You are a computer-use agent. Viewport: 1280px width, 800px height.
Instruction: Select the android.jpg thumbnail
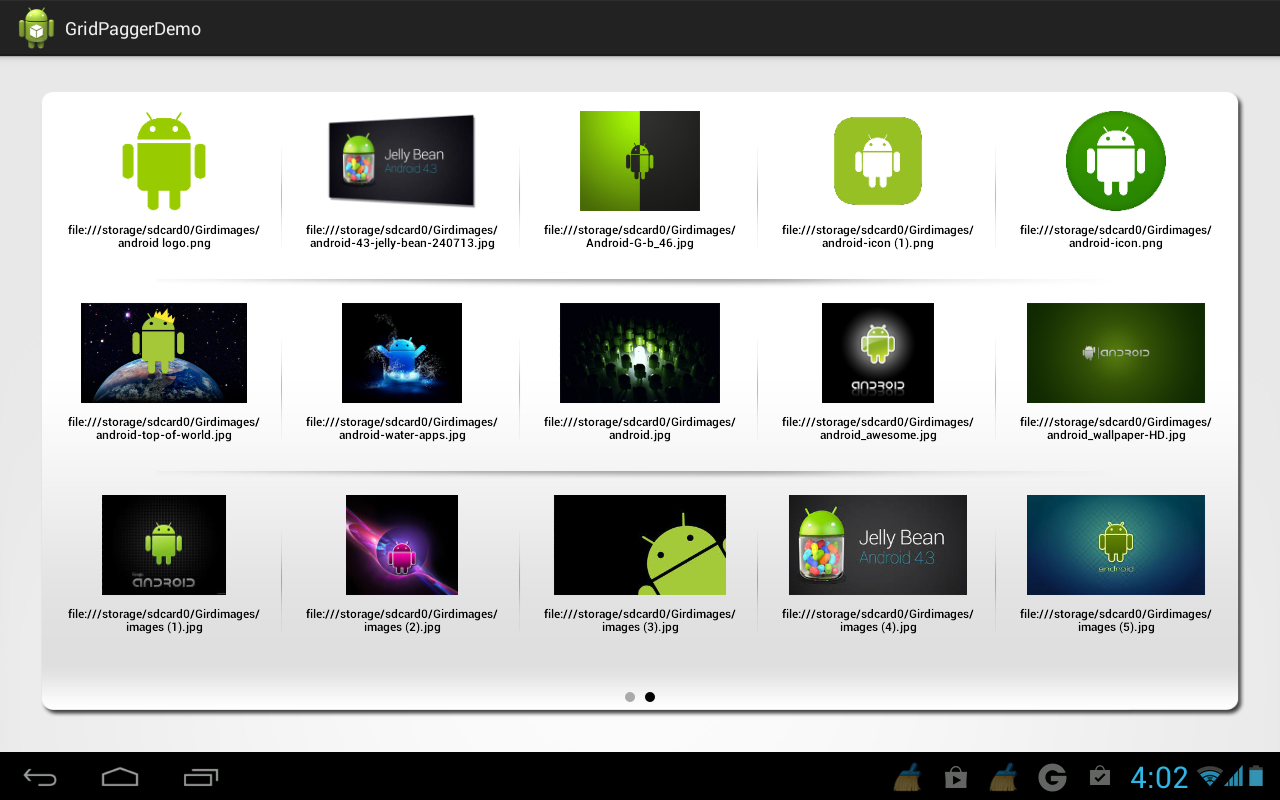[640, 353]
